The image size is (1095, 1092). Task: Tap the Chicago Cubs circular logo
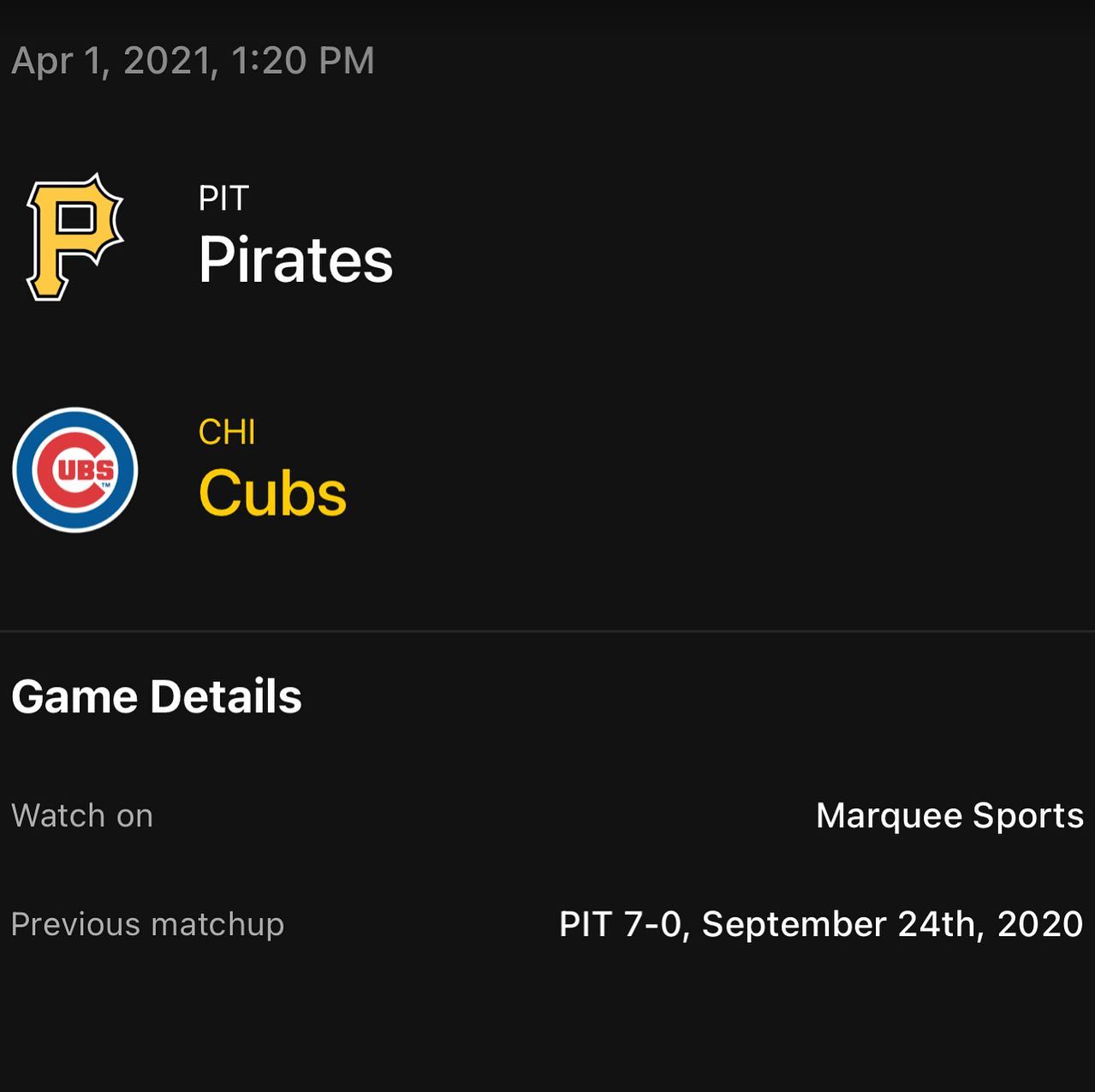click(75, 470)
